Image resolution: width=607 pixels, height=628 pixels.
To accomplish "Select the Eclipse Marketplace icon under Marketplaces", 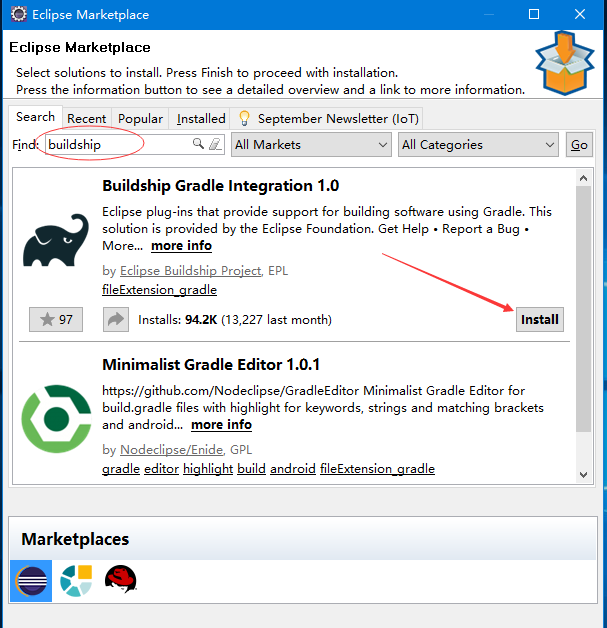I will tap(31, 581).
